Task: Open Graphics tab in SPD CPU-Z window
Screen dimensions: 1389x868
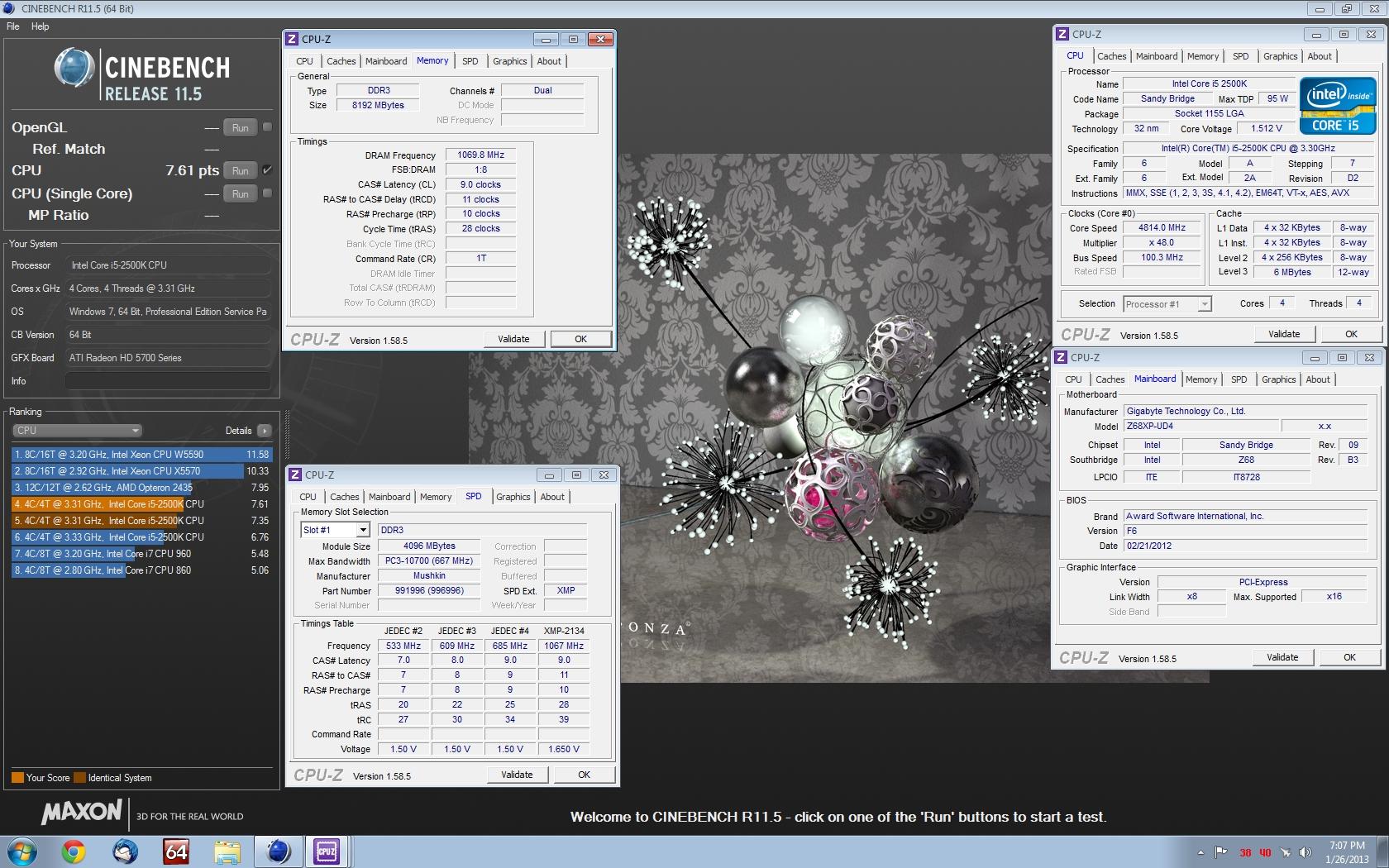Action: [513, 497]
